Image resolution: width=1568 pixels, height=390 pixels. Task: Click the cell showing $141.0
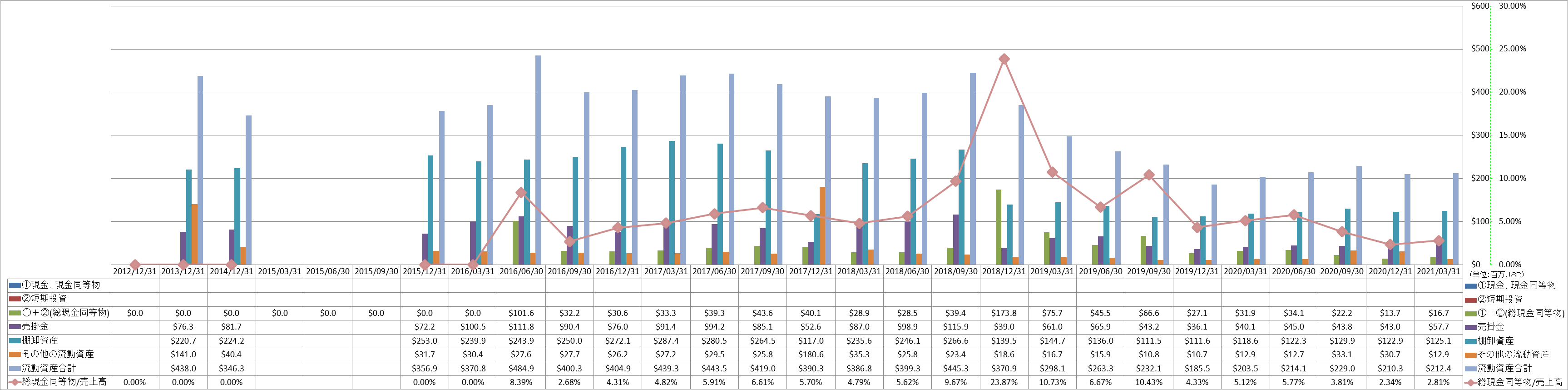[183, 354]
